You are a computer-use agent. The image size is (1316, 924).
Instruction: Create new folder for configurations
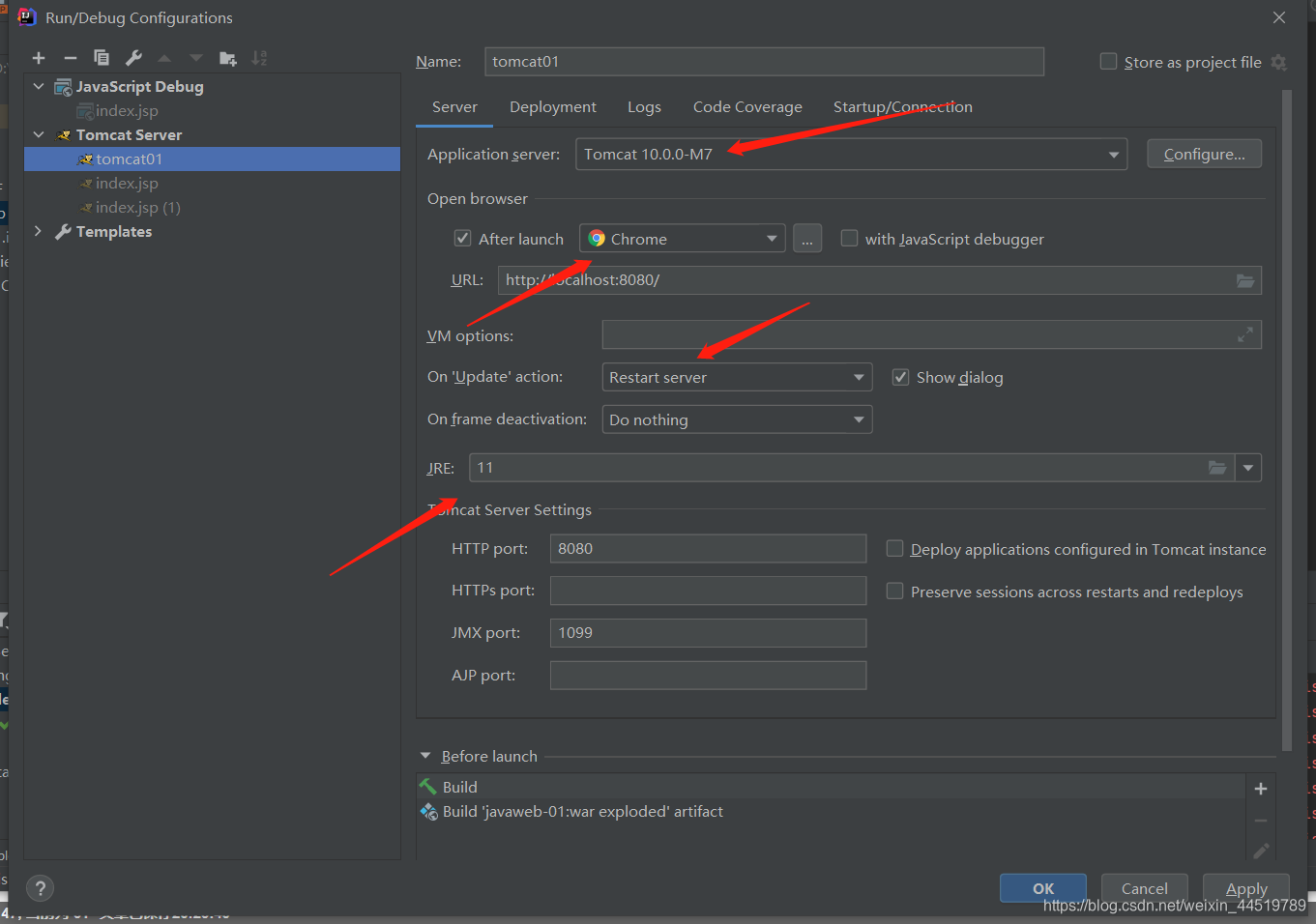click(228, 58)
